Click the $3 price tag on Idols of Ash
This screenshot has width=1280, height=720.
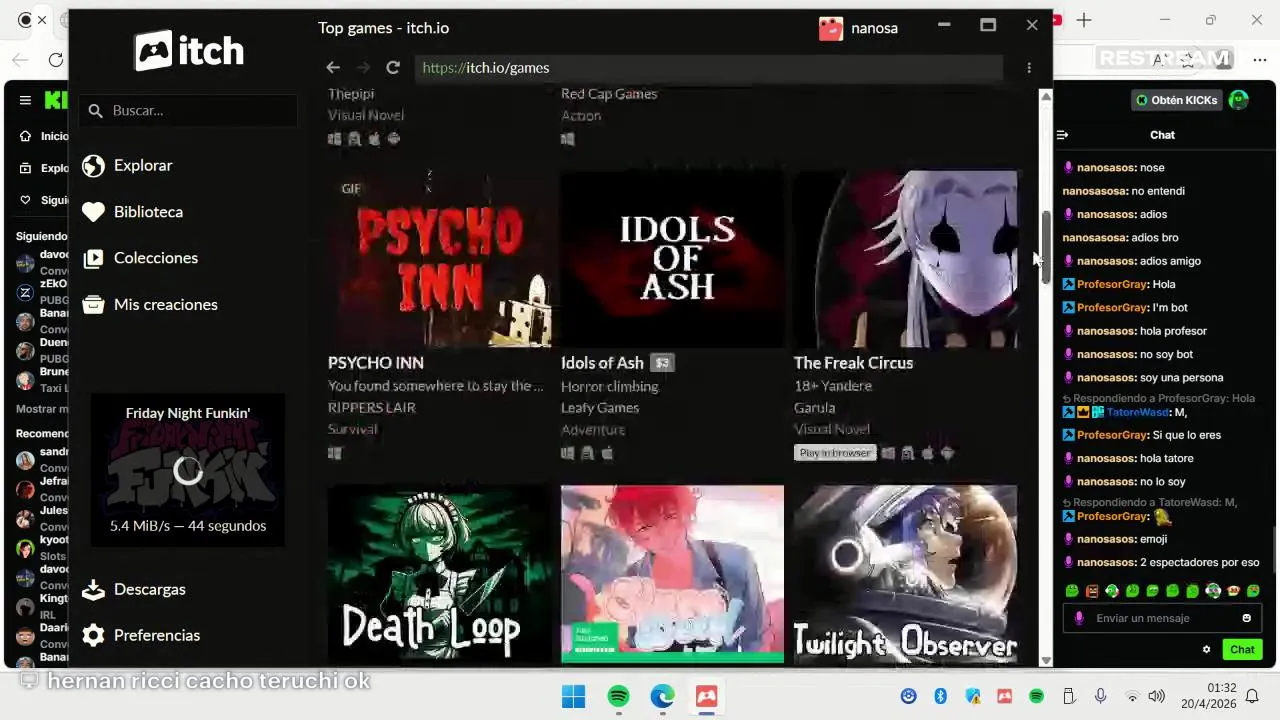662,363
